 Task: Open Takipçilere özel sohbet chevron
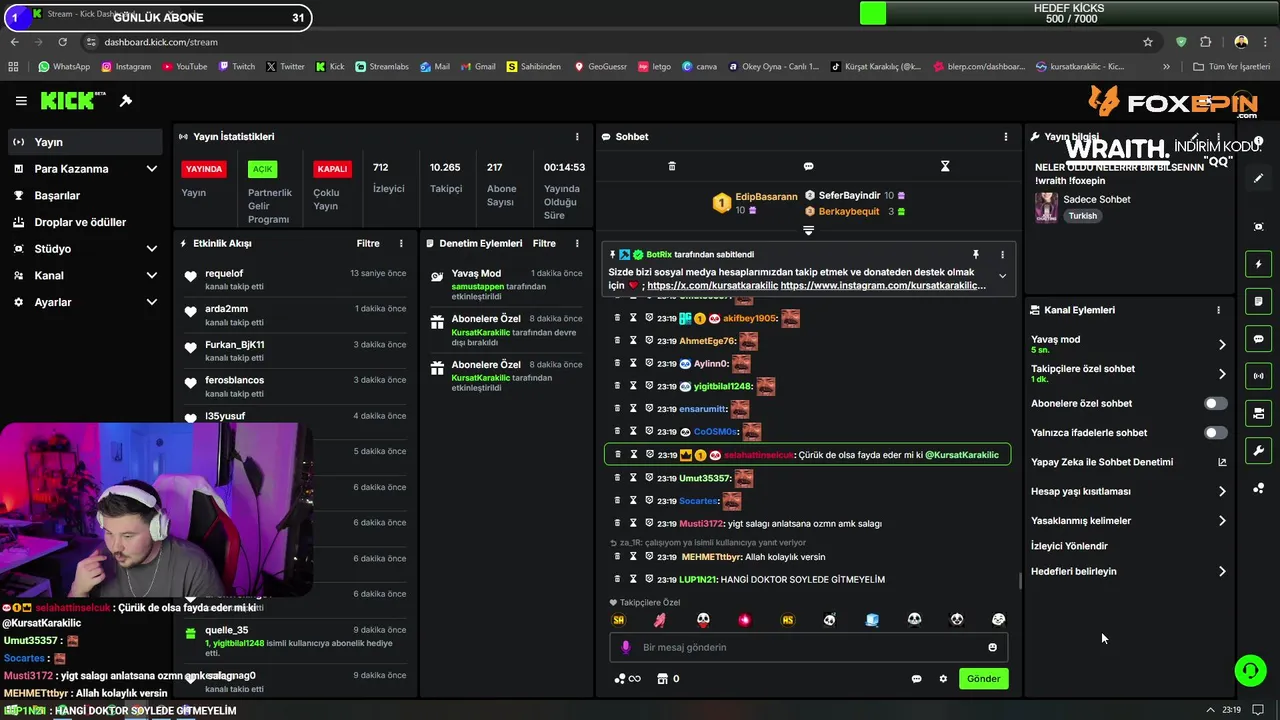(1222, 374)
